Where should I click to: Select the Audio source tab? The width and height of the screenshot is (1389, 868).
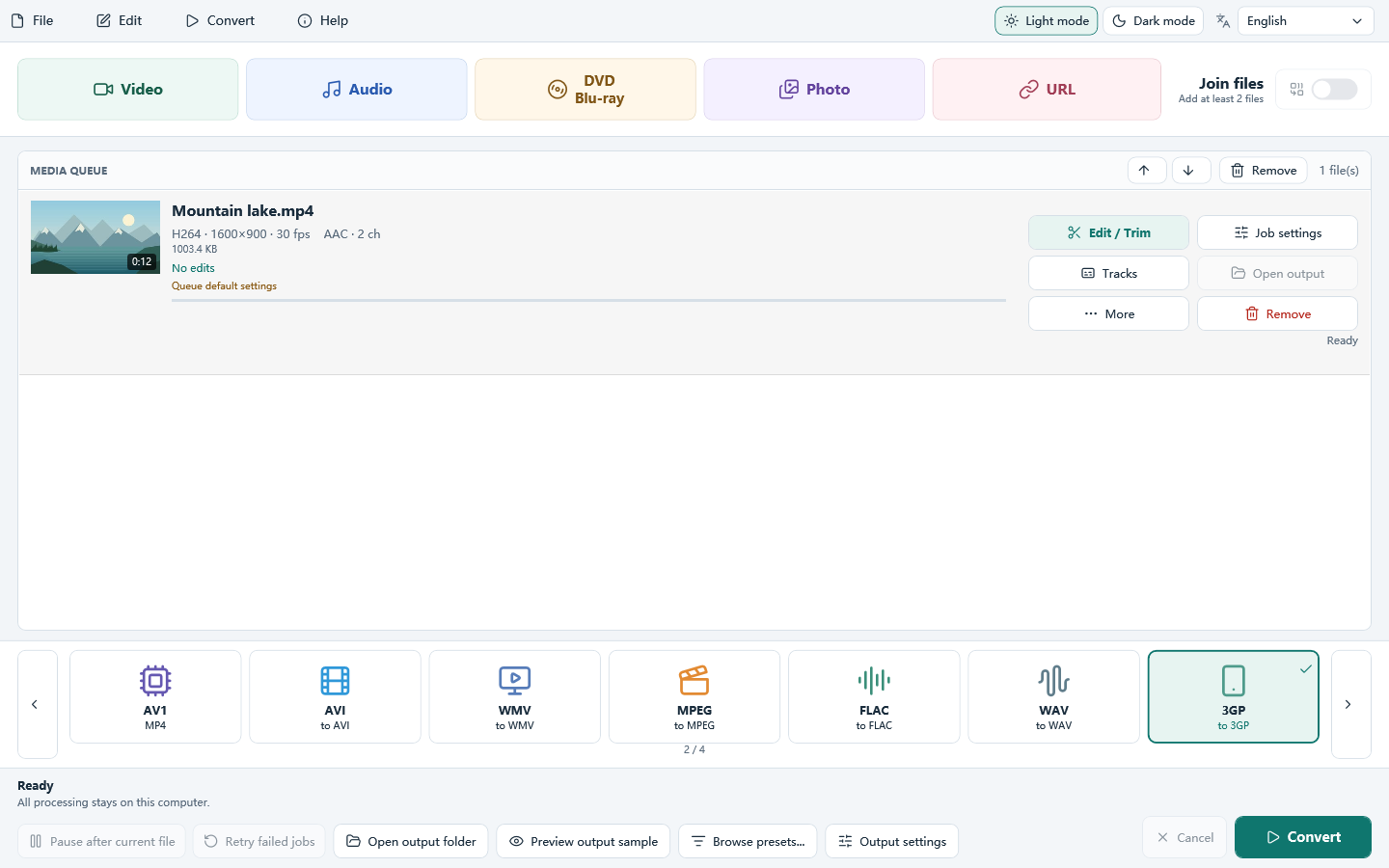[x=357, y=90]
